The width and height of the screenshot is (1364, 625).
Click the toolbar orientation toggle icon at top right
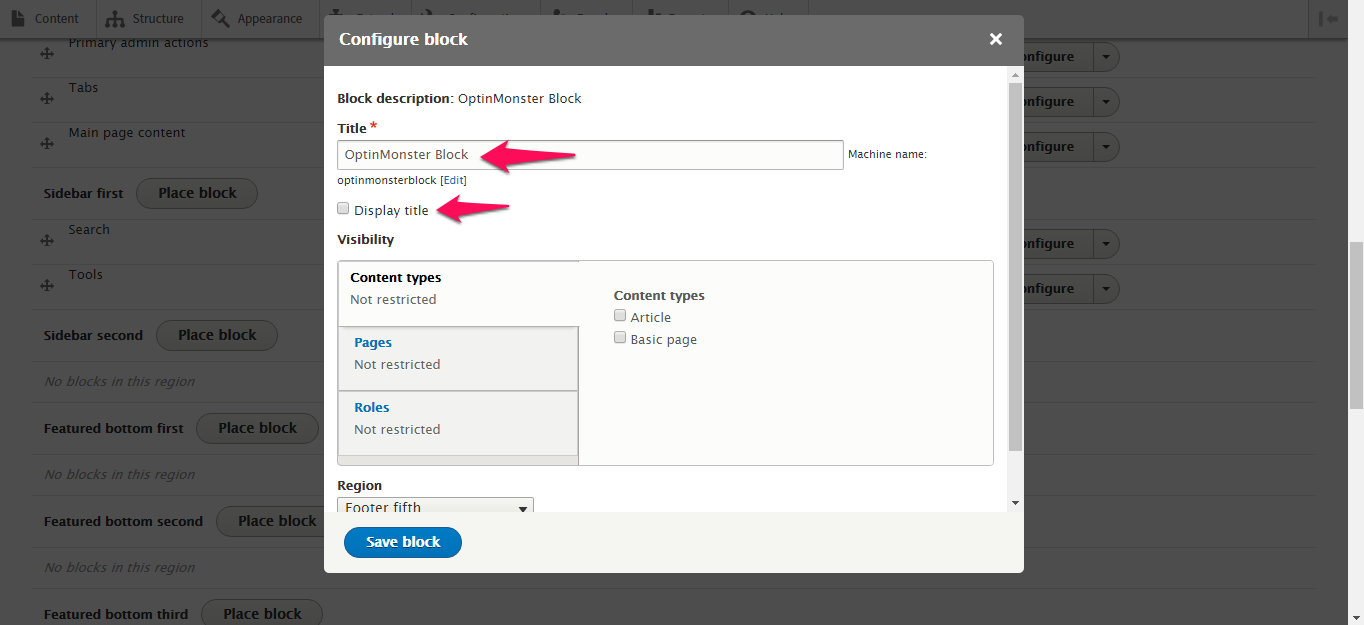pyautogui.click(x=1328, y=18)
